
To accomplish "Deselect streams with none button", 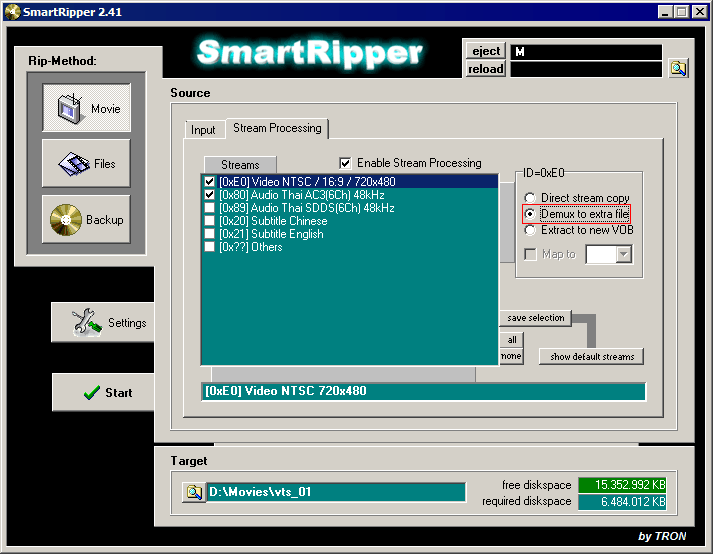I will point(511,356).
